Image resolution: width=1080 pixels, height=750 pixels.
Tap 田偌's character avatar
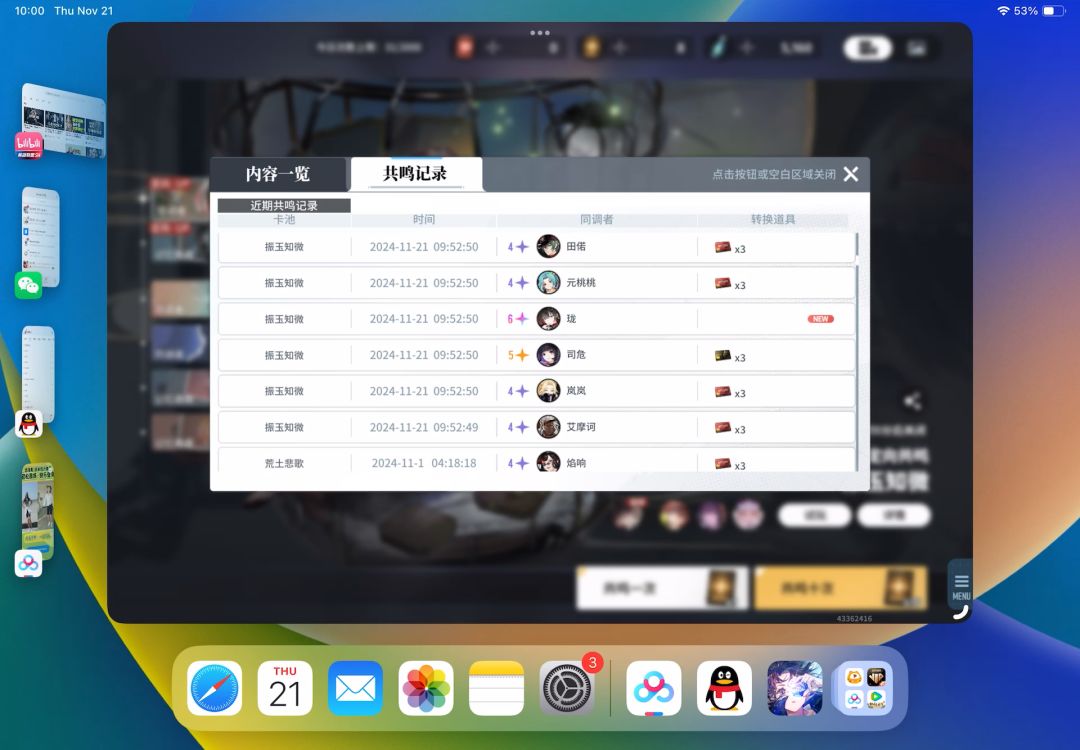pyautogui.click(x=548, y=246)
